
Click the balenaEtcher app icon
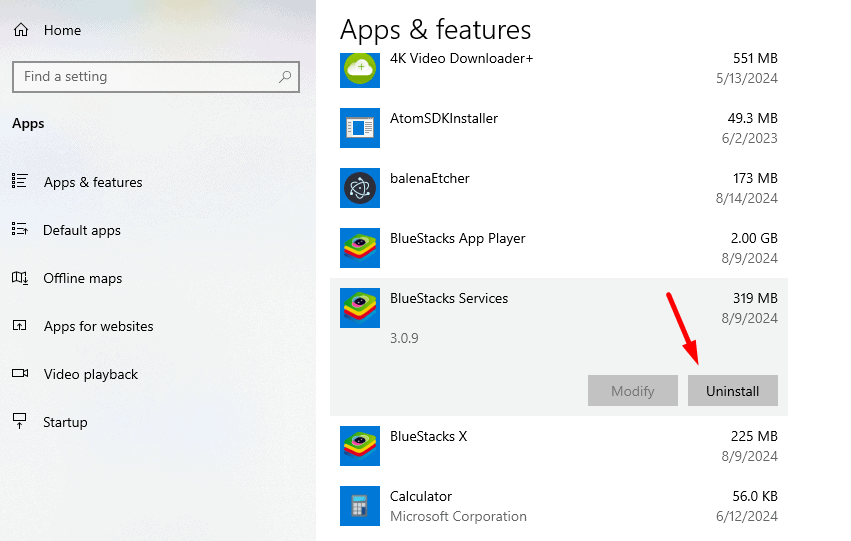point(360,188)
